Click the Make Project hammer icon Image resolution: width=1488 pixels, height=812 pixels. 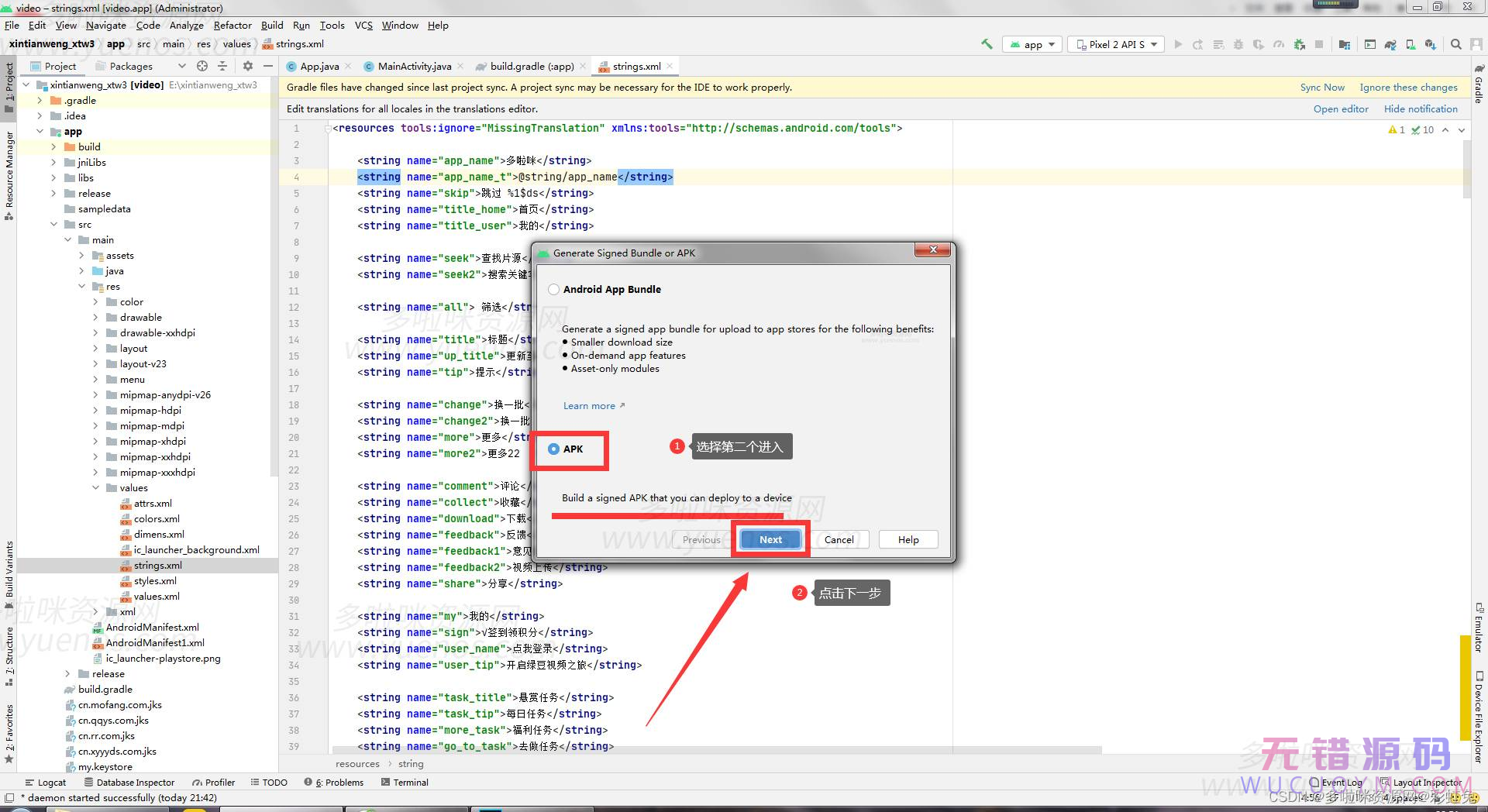click(987, 44)
